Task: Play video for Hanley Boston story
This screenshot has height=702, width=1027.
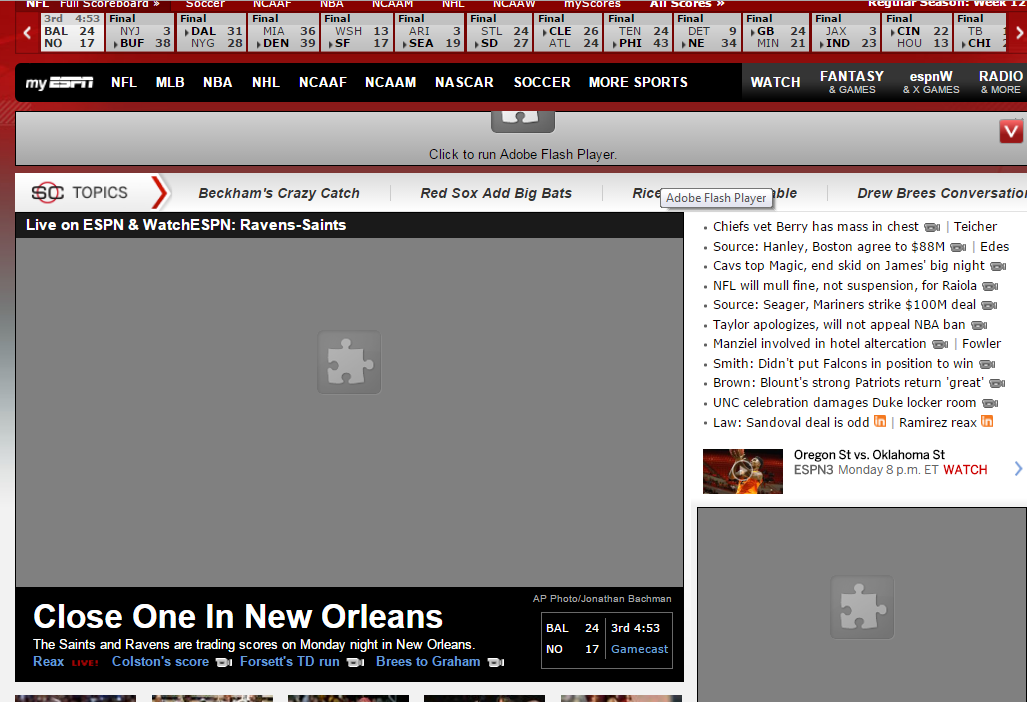Action: [958, 248]
